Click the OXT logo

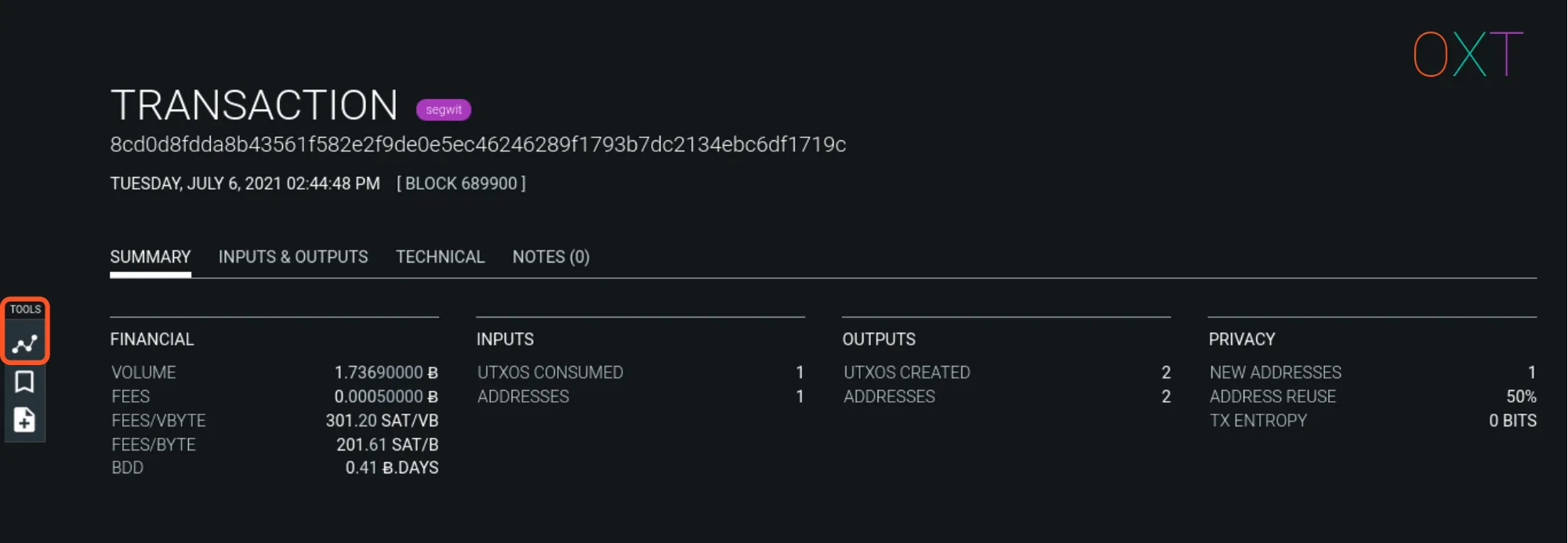click(1468, 54)
